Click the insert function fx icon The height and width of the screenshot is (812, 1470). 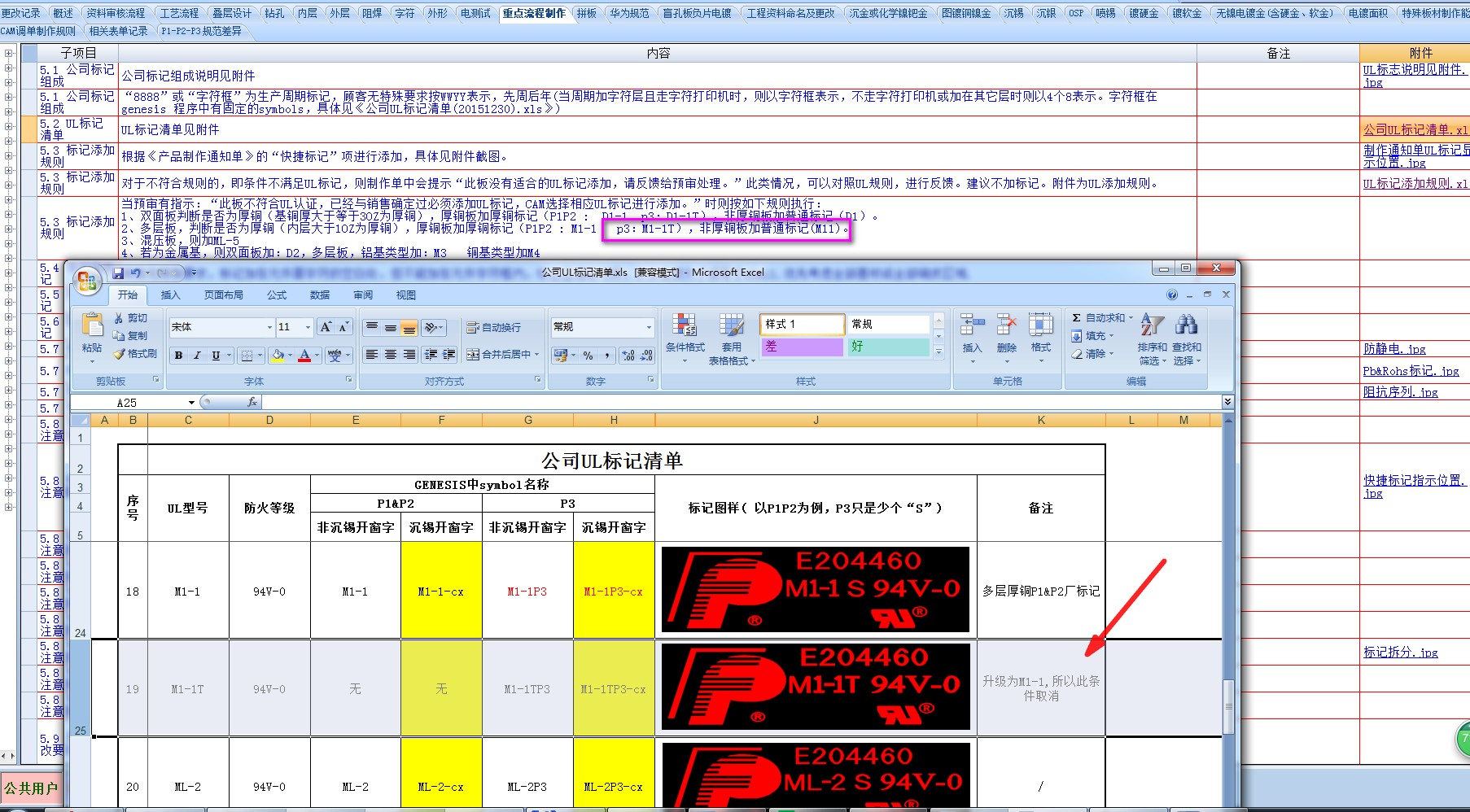[252, 402]
